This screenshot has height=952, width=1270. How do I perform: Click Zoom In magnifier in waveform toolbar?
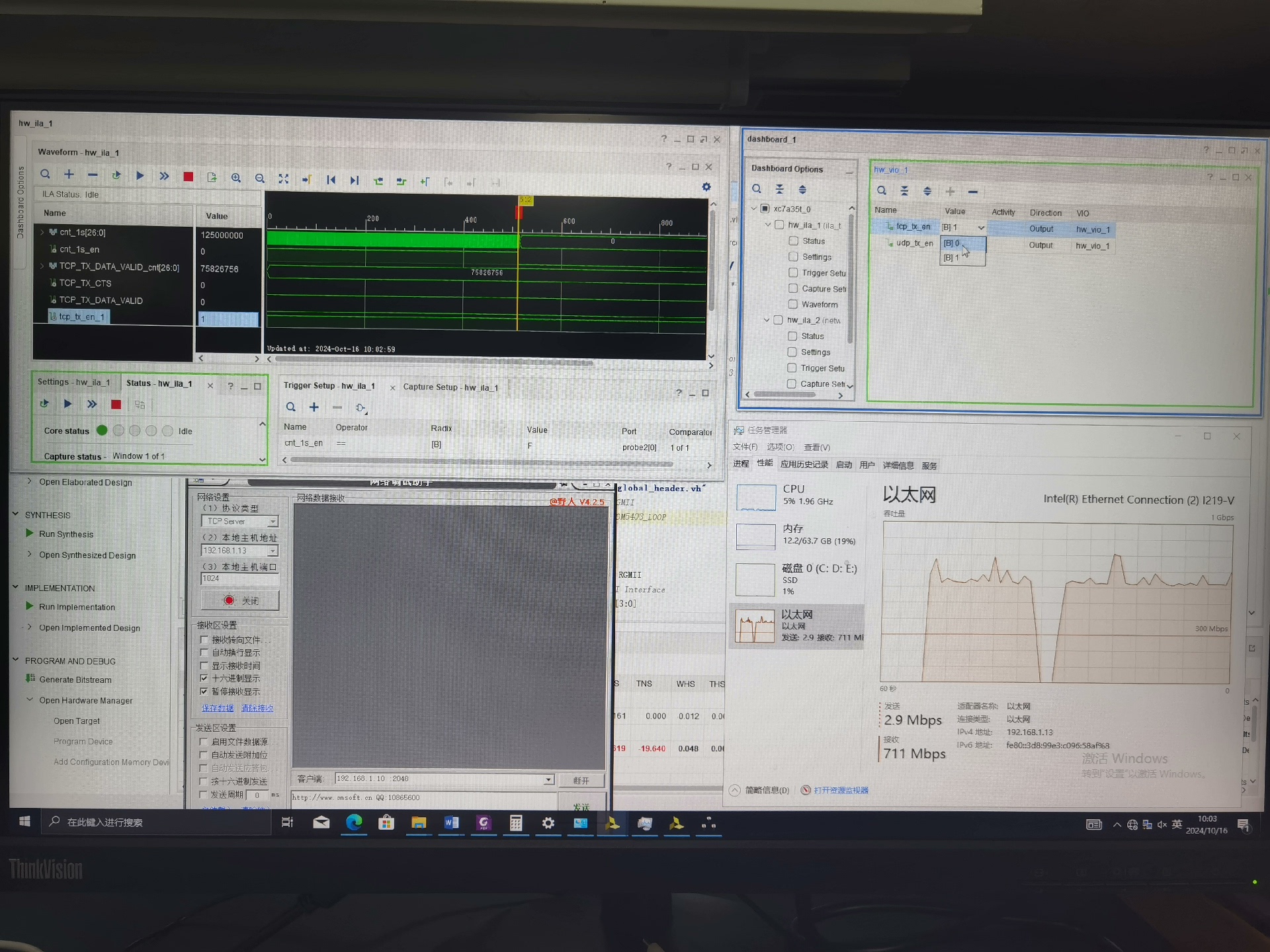pyautogui.click(x=236, y=178)
